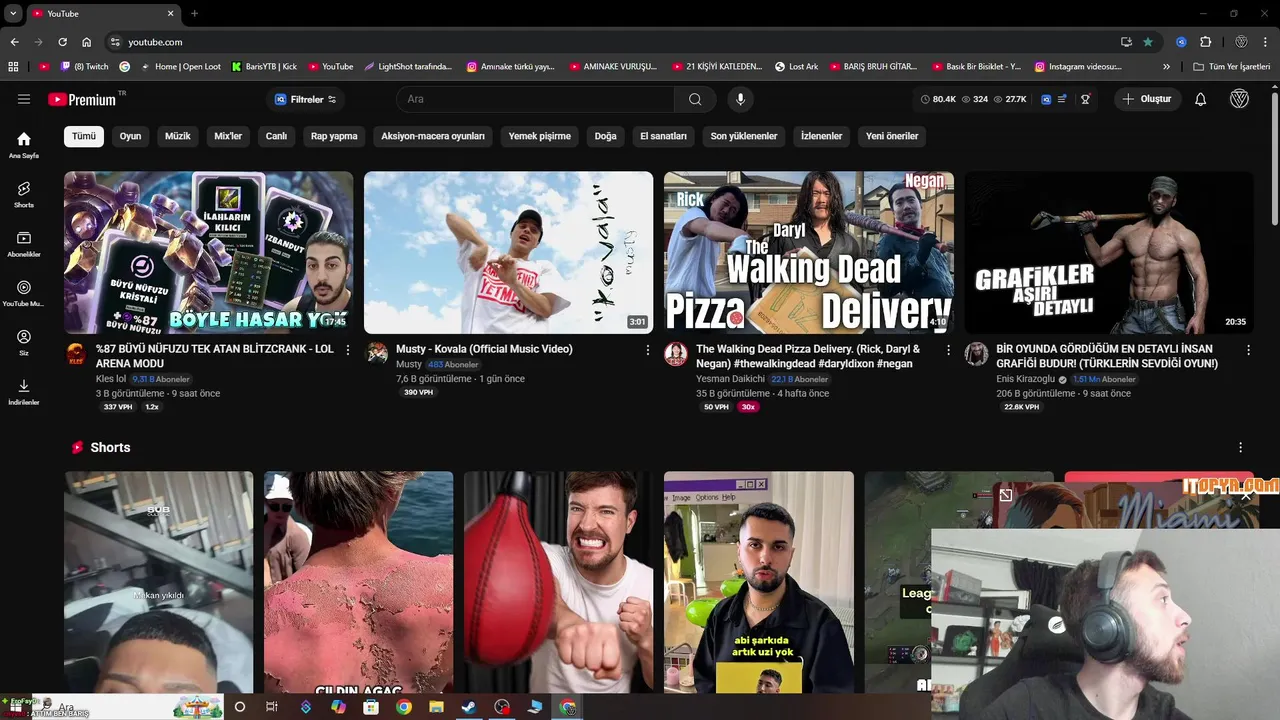1280x720 pixels.
Task: Open more options for the Blitzcrank video
Action: pyautogui.click(x=348, y=350)
